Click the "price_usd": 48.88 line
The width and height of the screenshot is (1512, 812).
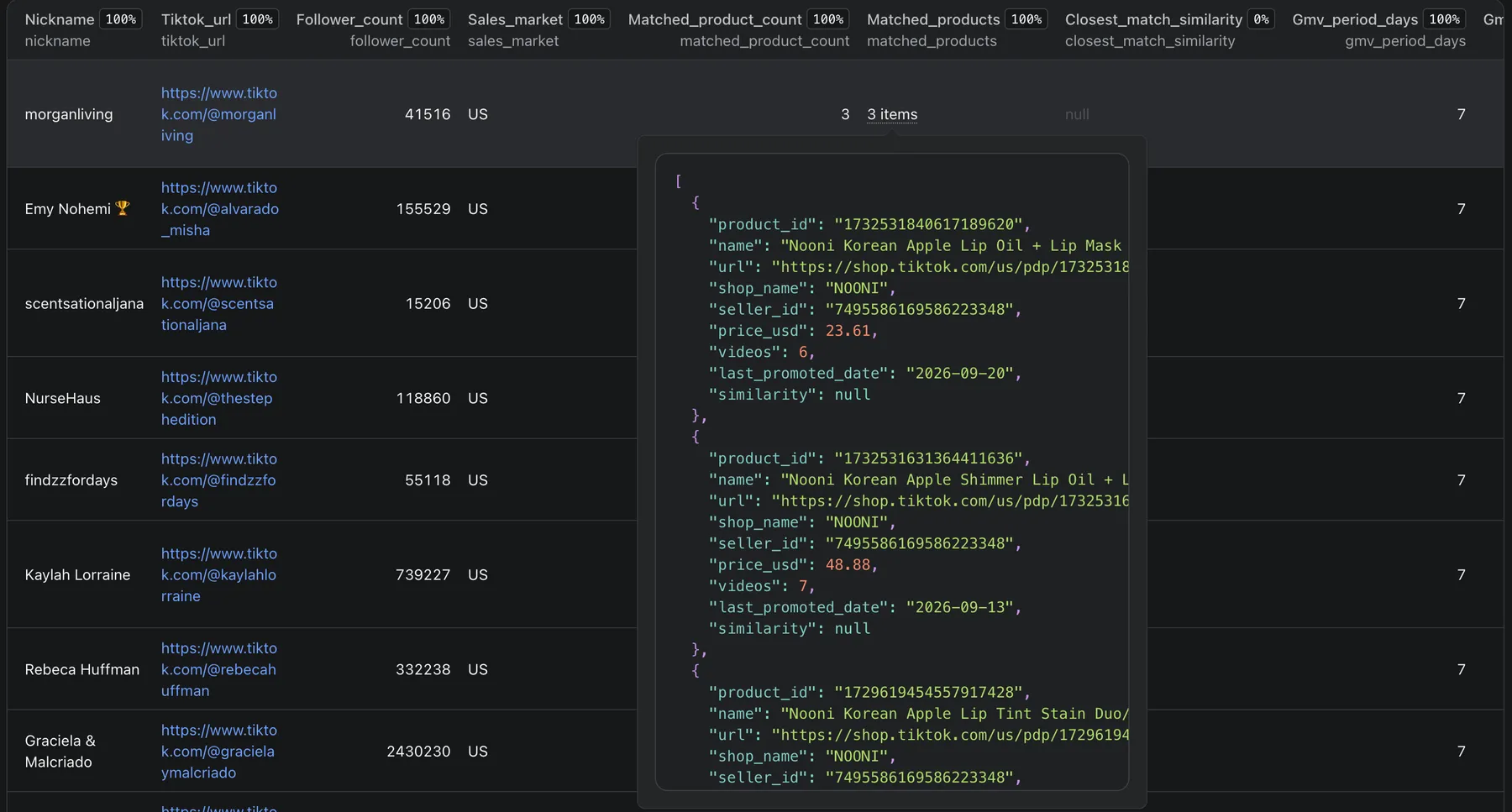pos(793,565)
